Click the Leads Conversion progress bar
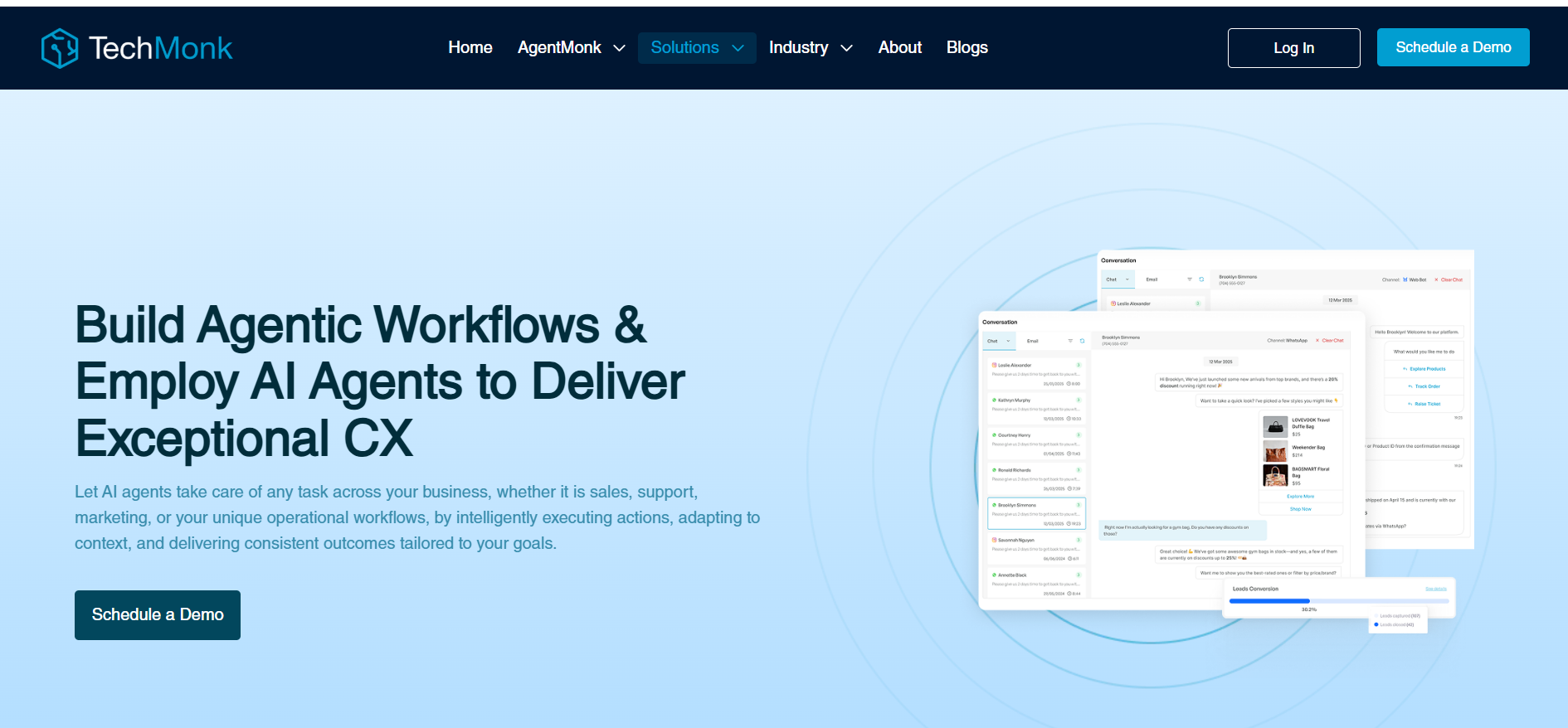Screen dimensions: 1568x728 [x=1339, y=600]
